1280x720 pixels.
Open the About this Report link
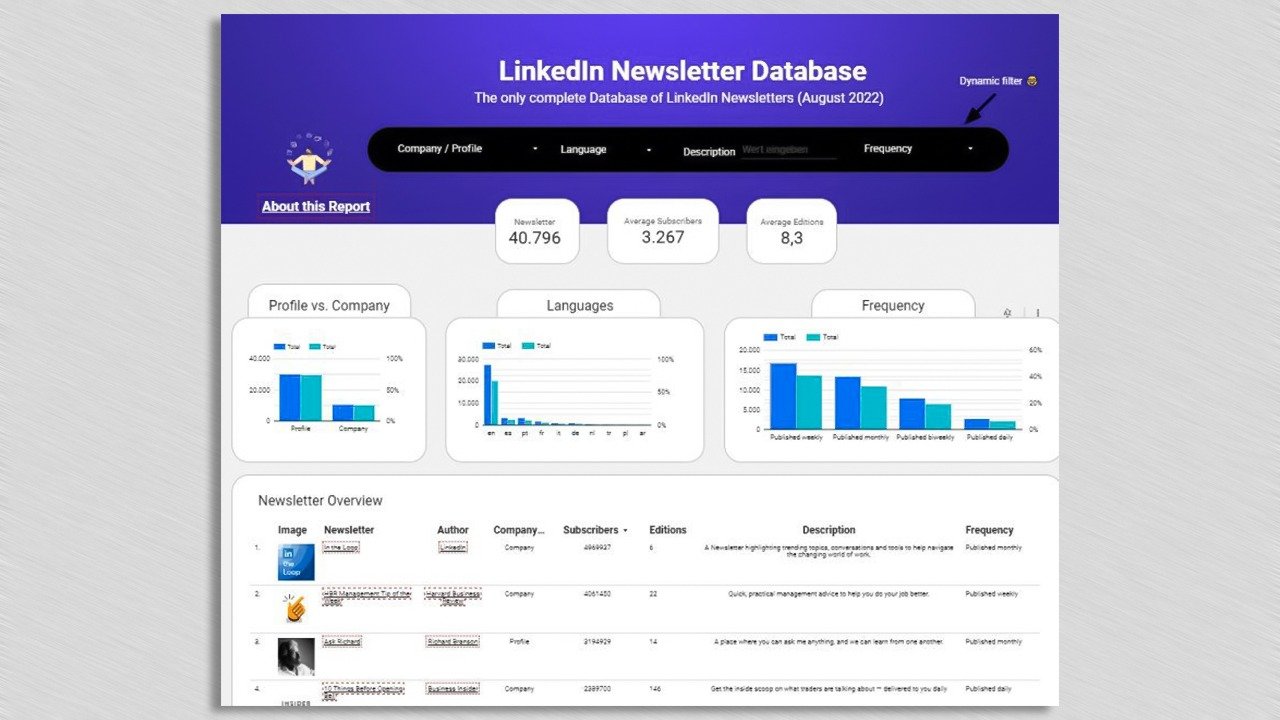316,207
